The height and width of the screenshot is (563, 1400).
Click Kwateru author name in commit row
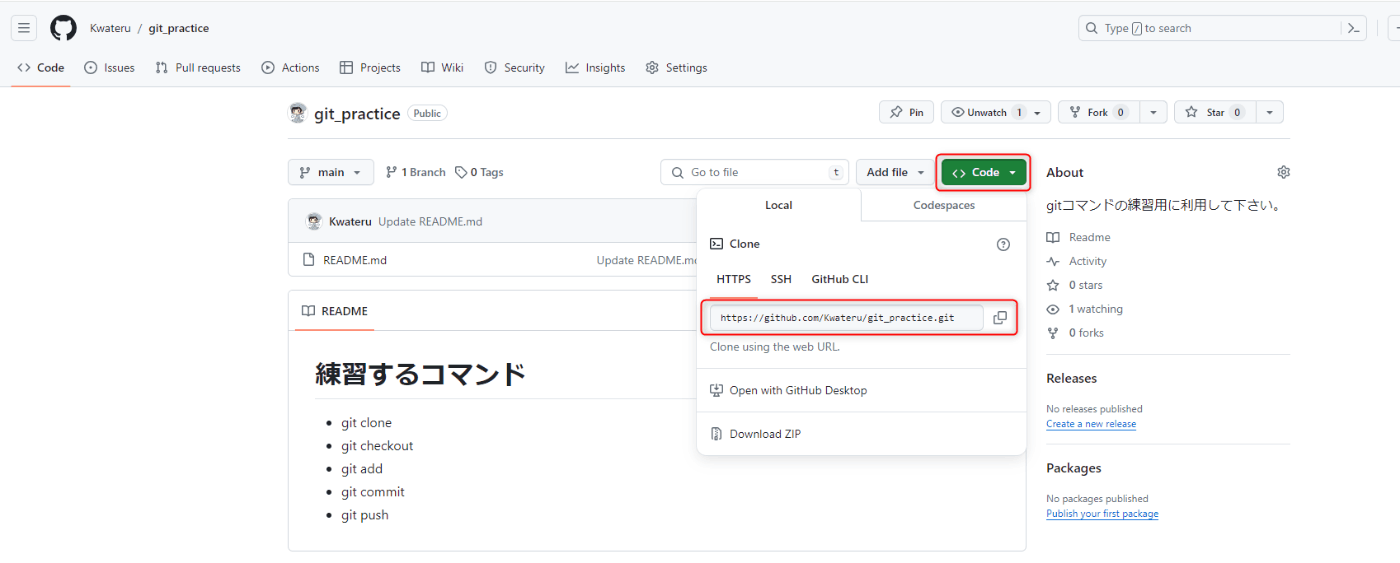click(x=350, y=221)
